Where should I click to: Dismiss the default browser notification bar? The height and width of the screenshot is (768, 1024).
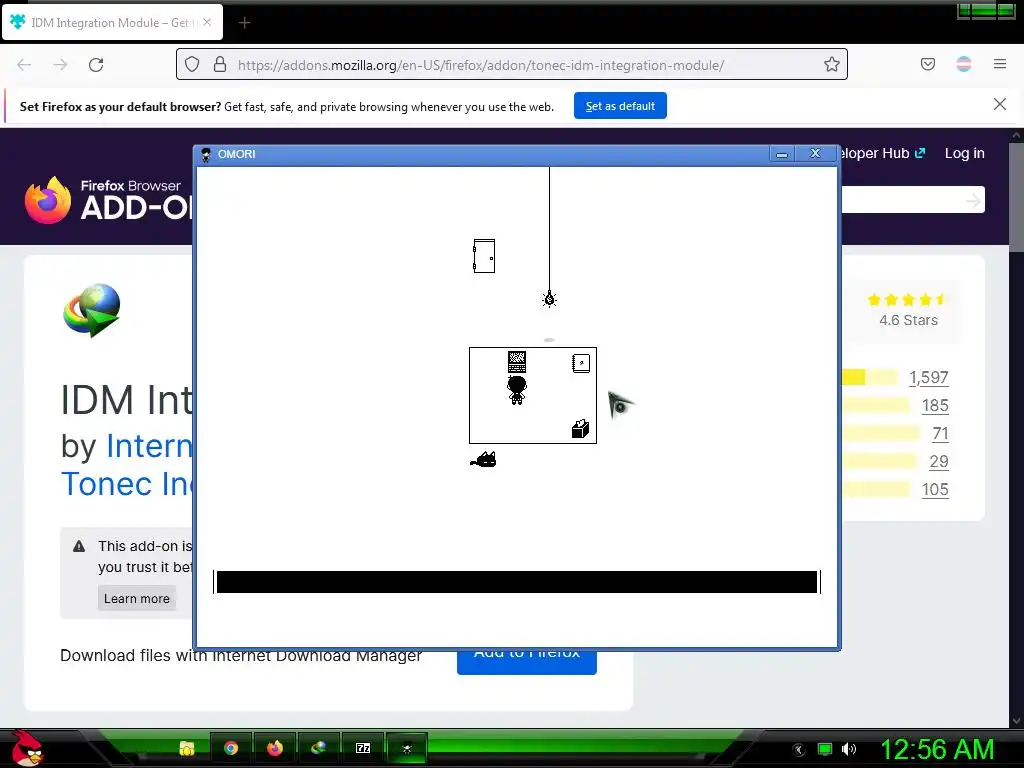pyautogui.click(x=999, y=104)
